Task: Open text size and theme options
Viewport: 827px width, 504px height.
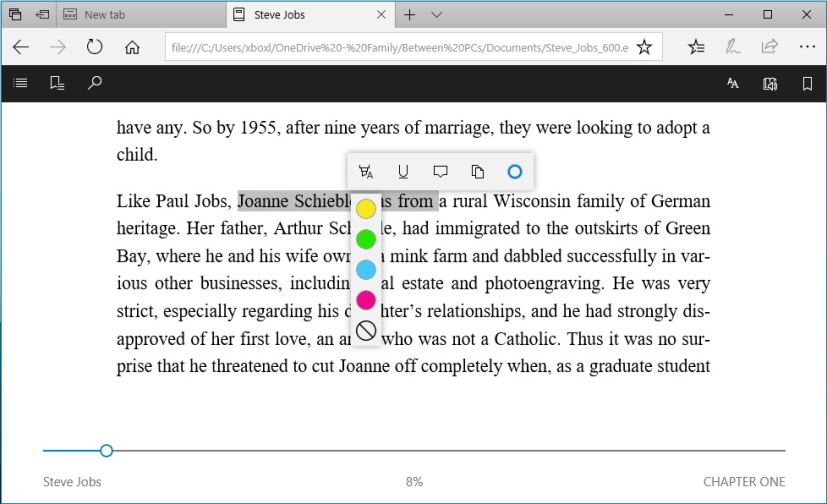Action: [733, 83]
